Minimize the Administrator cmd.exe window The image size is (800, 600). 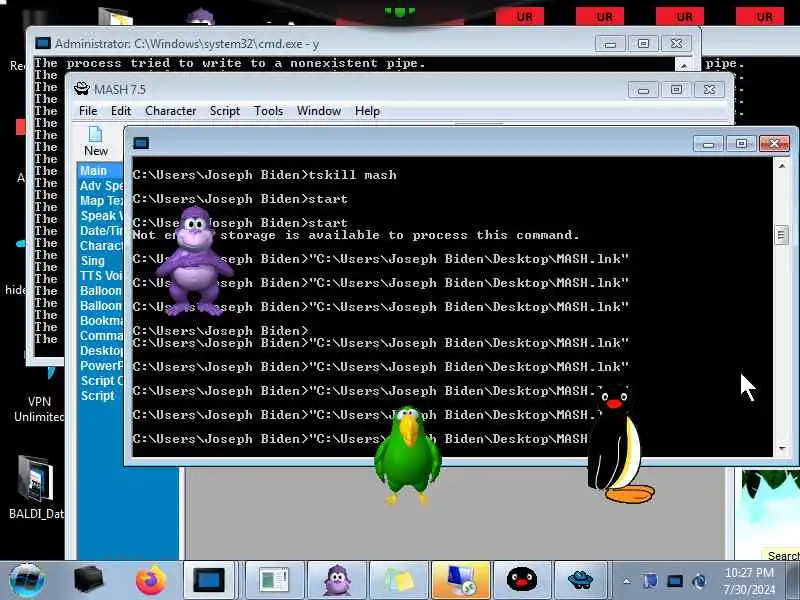pyautogui.click(x=610, y=43)
